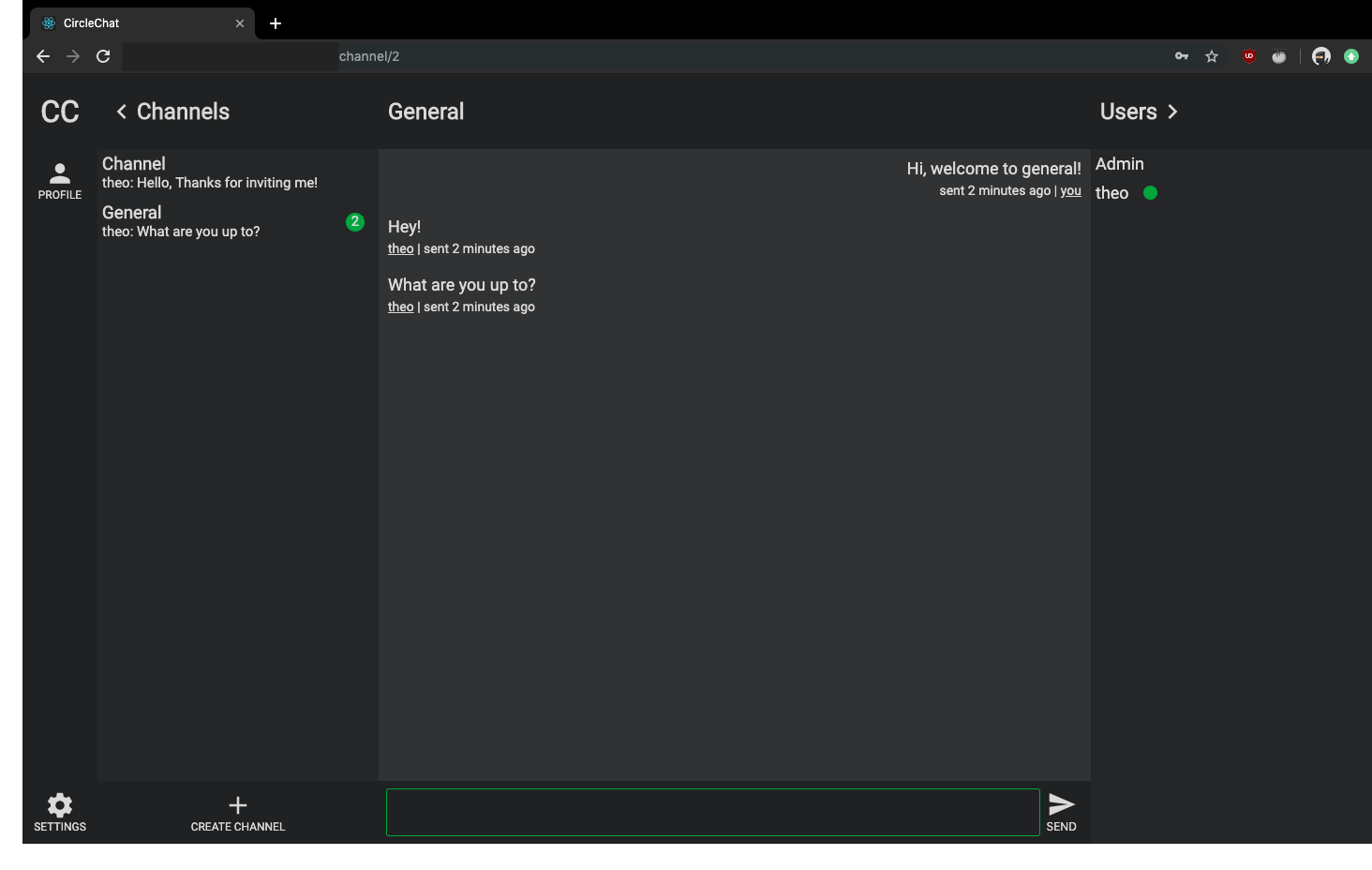Click the Users heading text
The image size is (1372, 870).
1128,112
